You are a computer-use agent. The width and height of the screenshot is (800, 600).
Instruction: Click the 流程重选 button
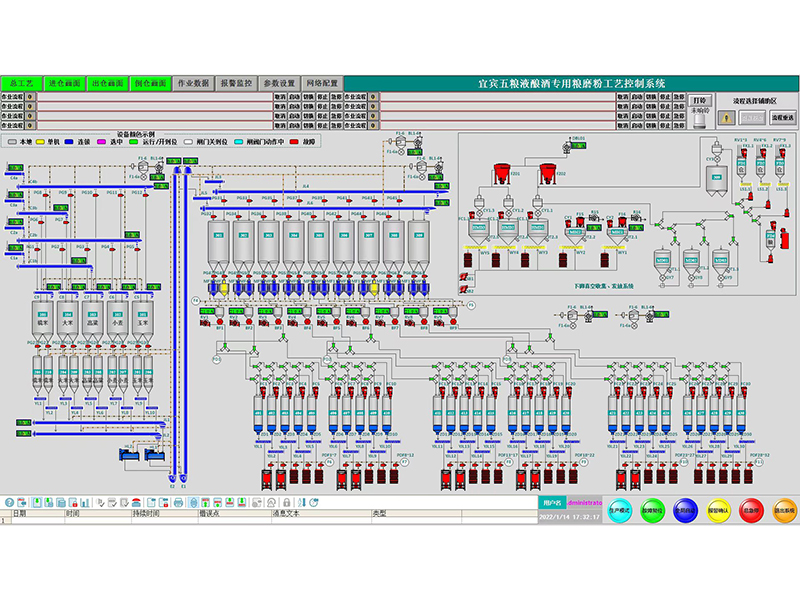click(x=783, y=118)
